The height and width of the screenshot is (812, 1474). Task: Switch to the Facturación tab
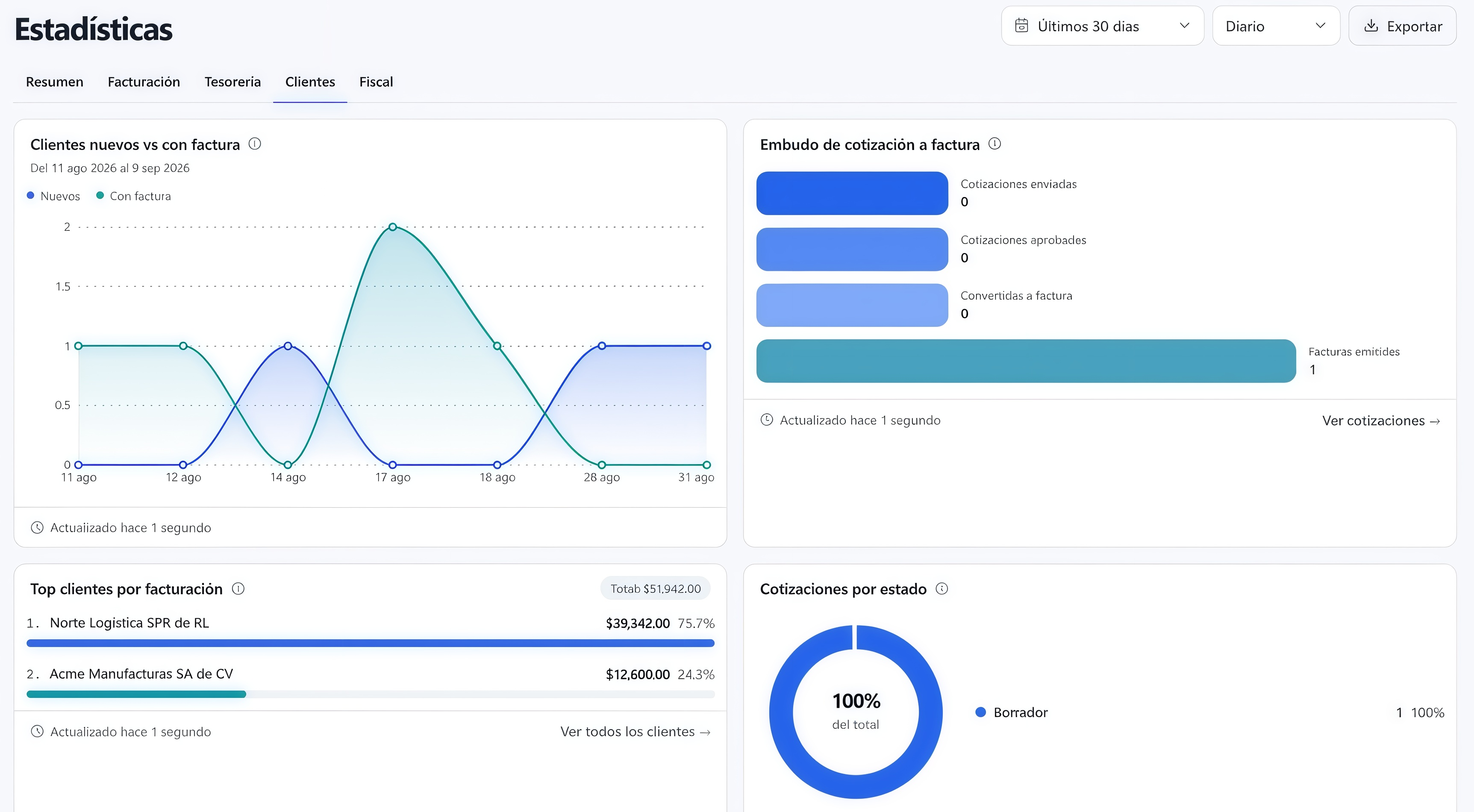[x=144, y=82]
